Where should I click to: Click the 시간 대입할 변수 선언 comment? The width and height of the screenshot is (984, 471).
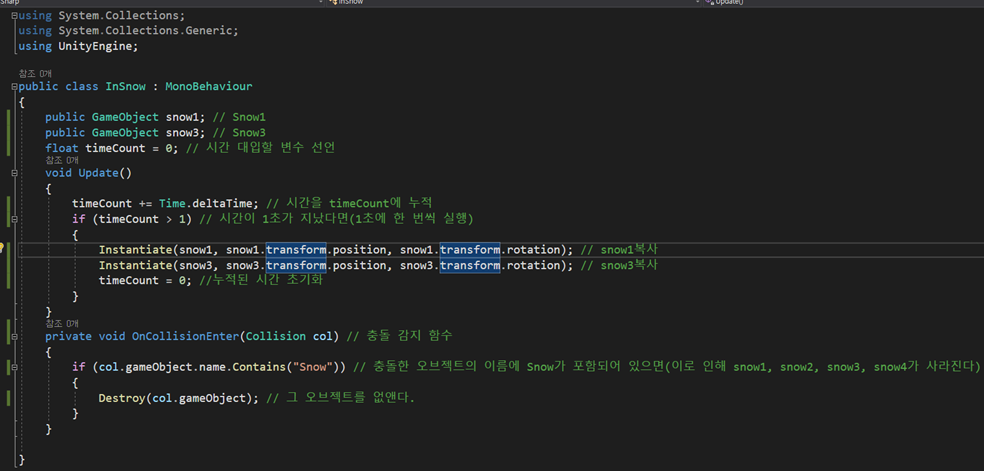(x=261, y=149)
